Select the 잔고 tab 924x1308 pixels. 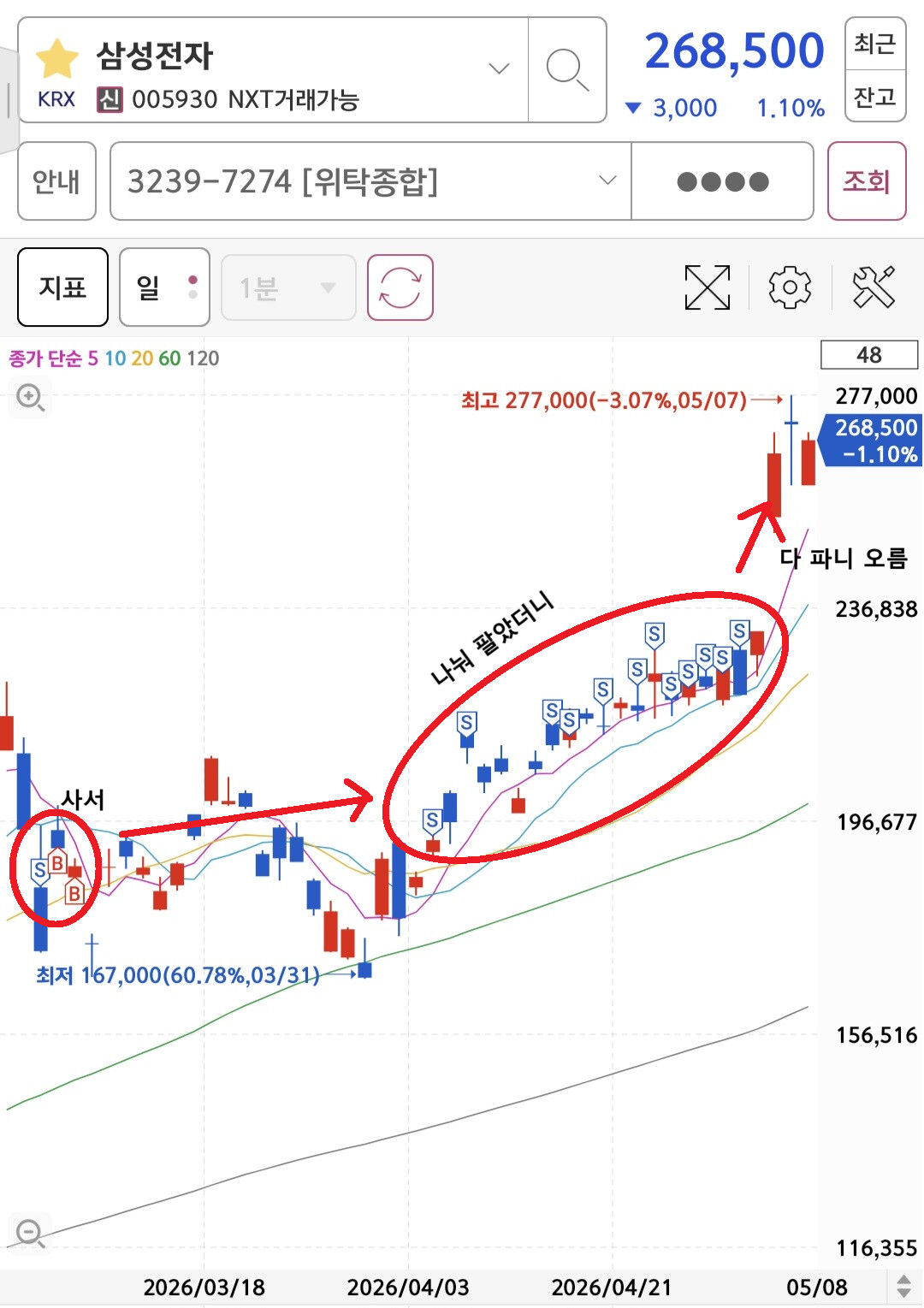pyautogui.click(x=875, y=97)
